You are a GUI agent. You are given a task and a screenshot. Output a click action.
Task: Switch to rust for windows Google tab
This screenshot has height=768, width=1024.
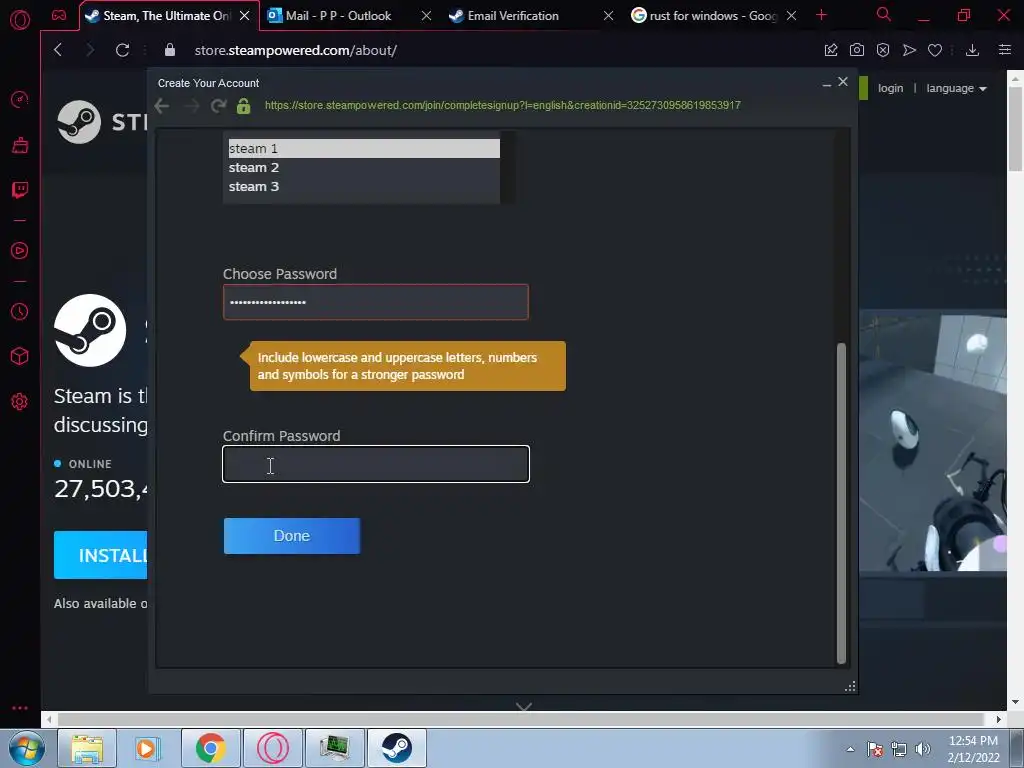click(x=713, y=16)
